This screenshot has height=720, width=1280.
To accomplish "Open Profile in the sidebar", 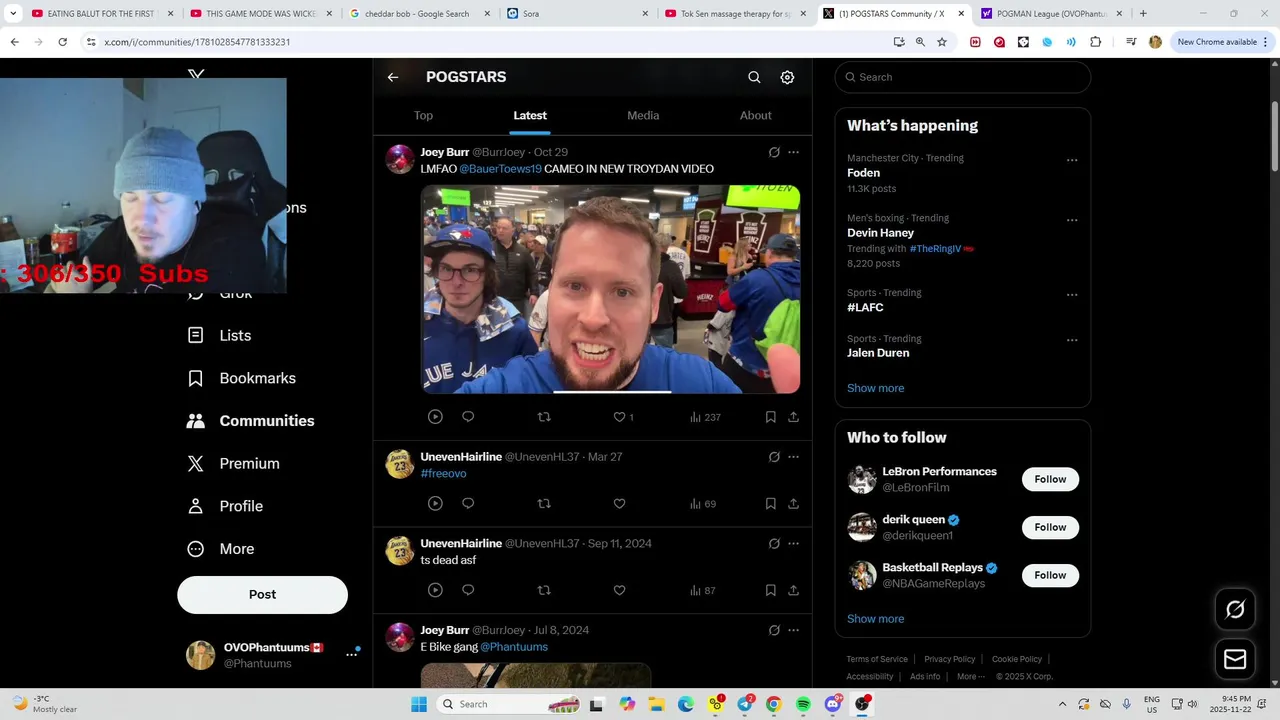I will click(x=225, y=506).
